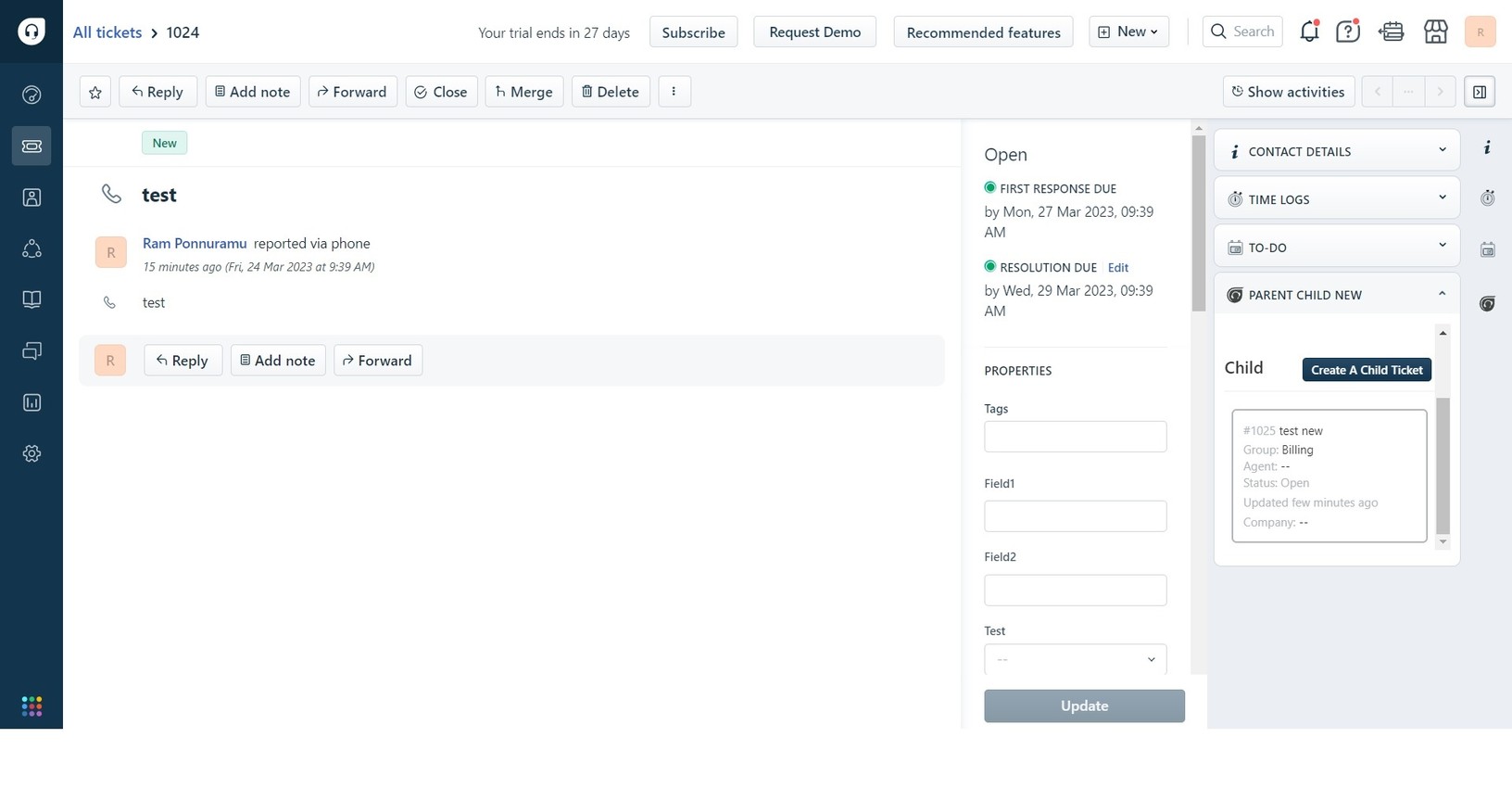Expand the Time Logs section
This screenshot has width=1512, height=788.
(1336, 199)
